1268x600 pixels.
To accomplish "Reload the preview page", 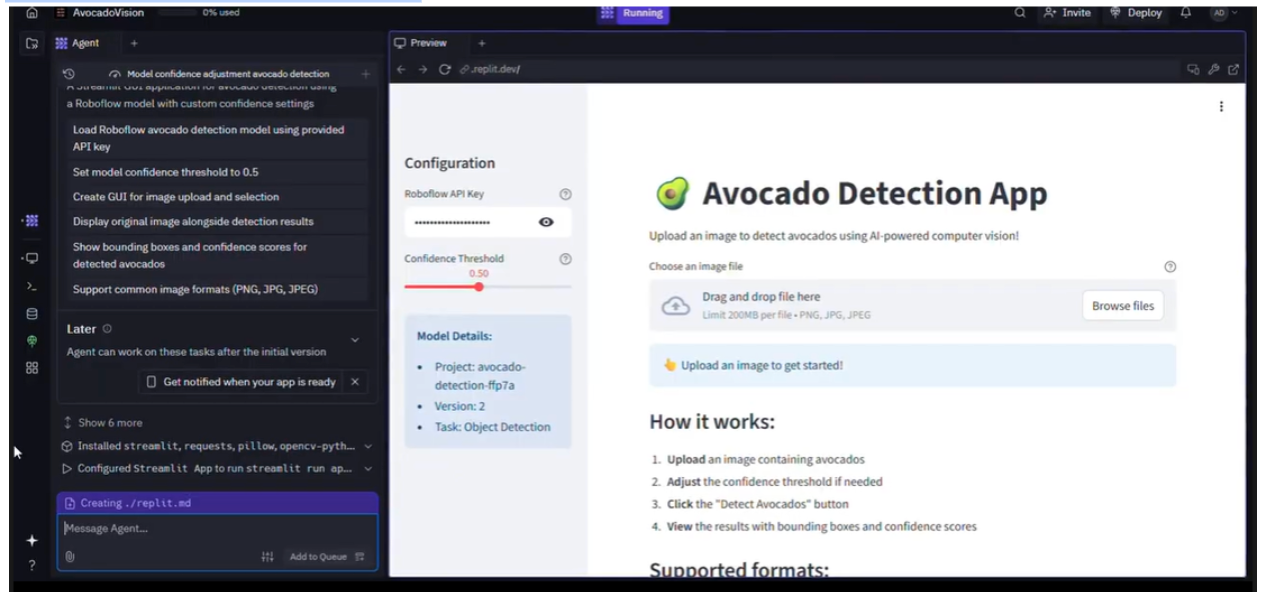I will pos(445,69).
